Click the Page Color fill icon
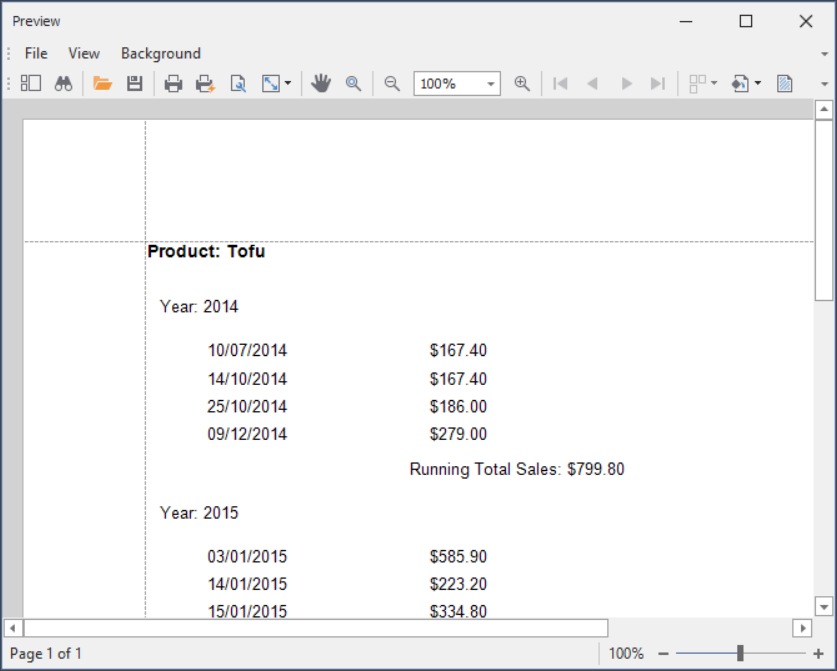Screen dimensions: 837x671 click(x=740, y=84)
